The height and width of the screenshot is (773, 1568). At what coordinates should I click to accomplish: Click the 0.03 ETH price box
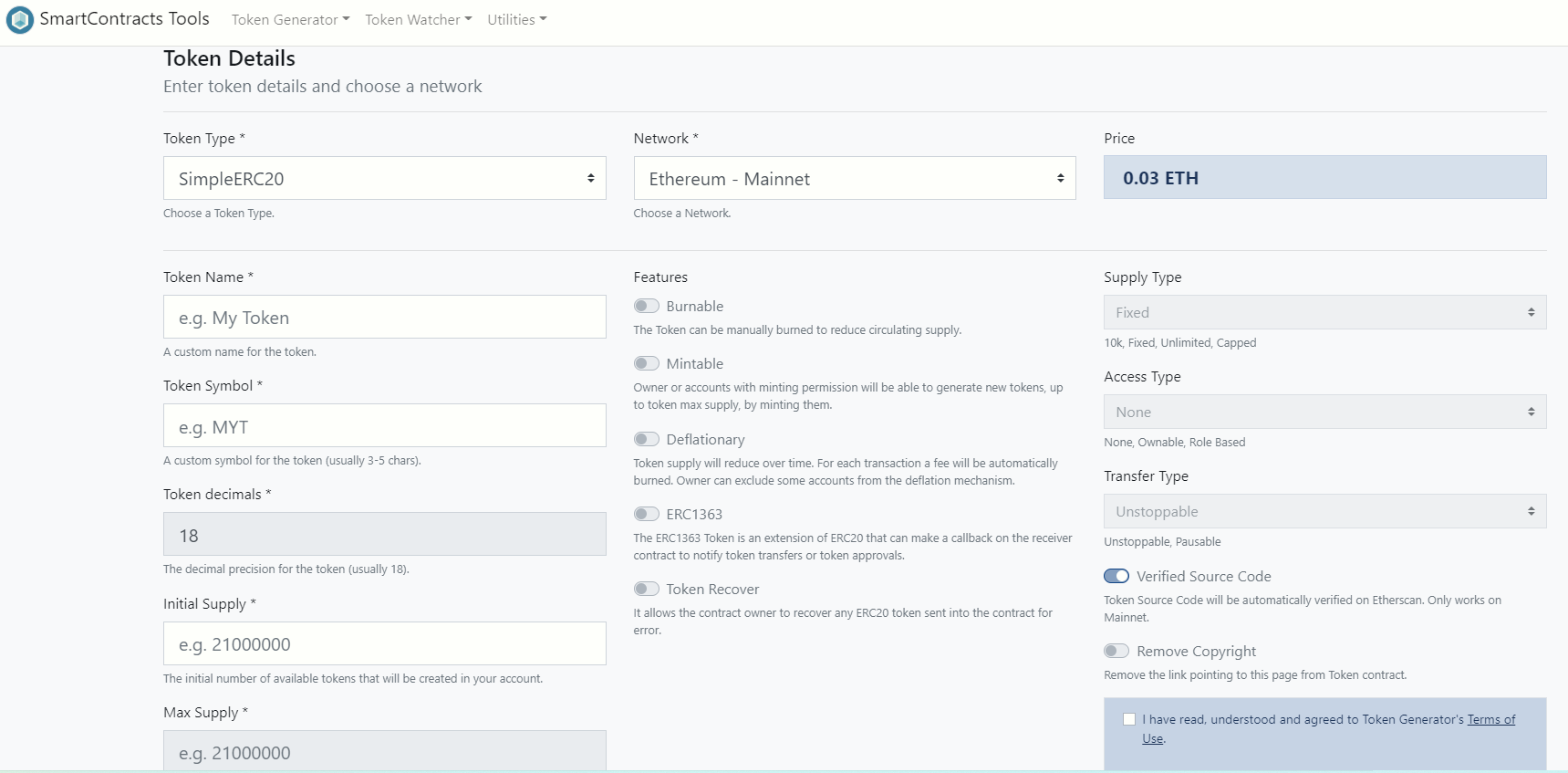click(1324, 177)
